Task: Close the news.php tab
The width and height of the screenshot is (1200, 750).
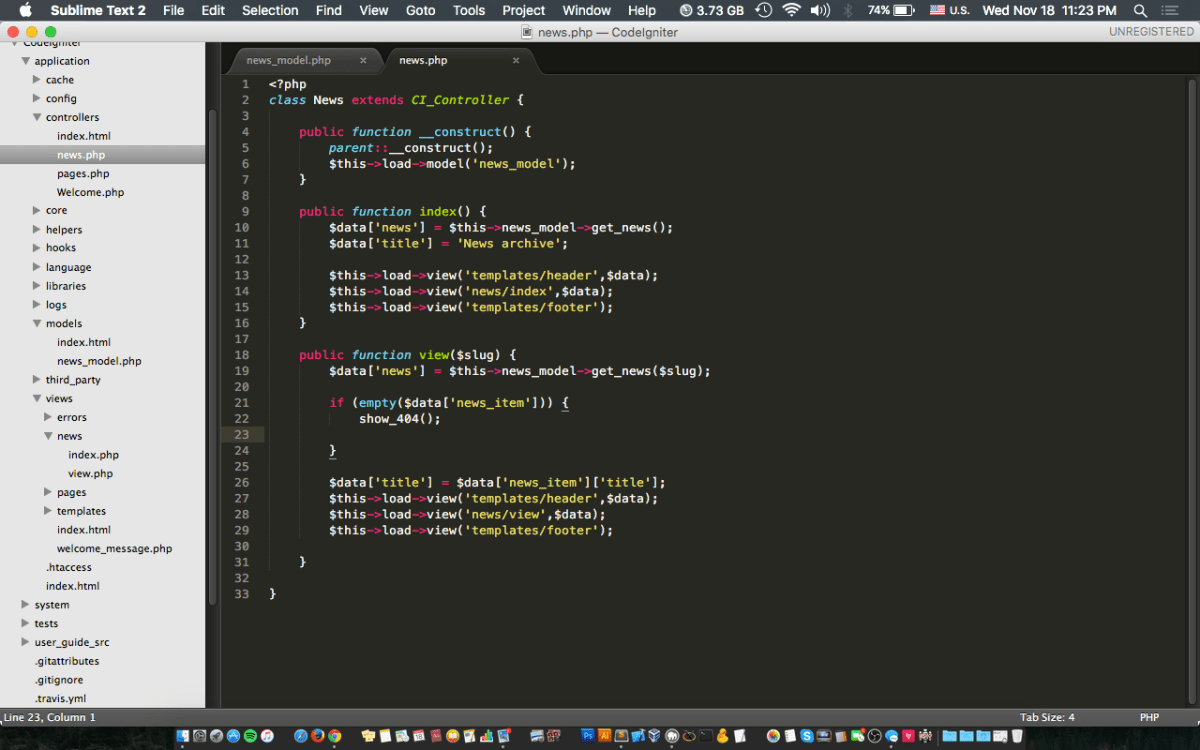Action: (x=516, y=60)
